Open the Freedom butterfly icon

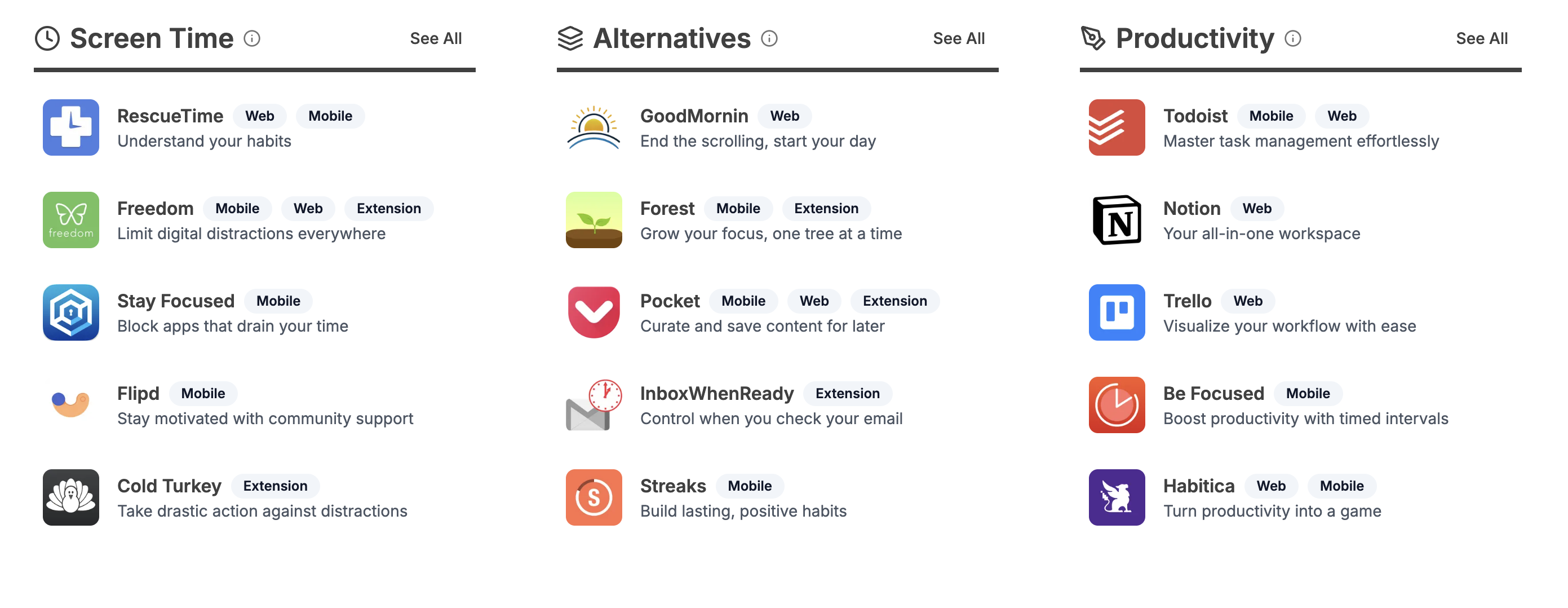pos(70,220)
